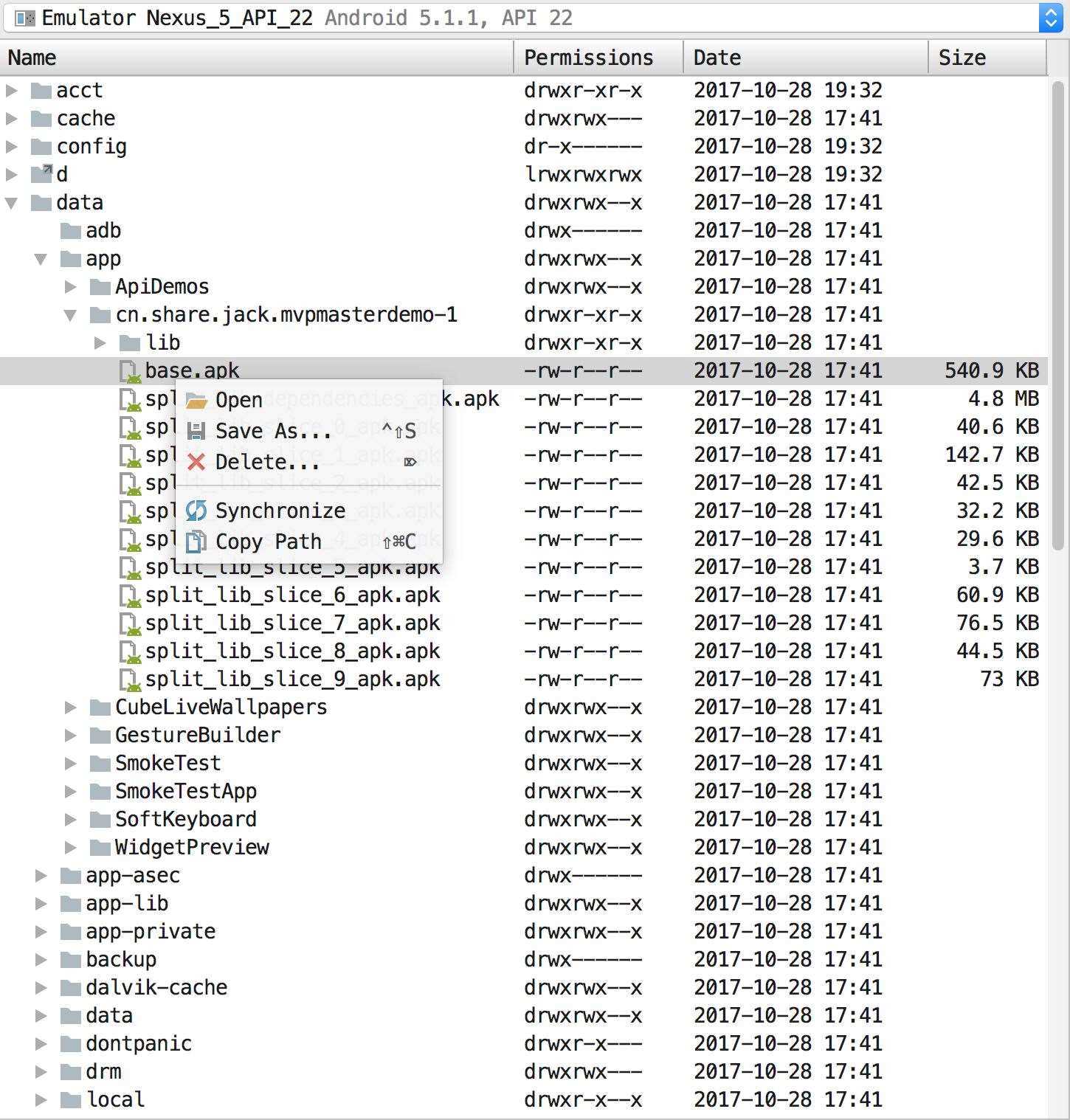
Task: Click the Copy Path clipboard icon
Action: click(x=196, y=542)
